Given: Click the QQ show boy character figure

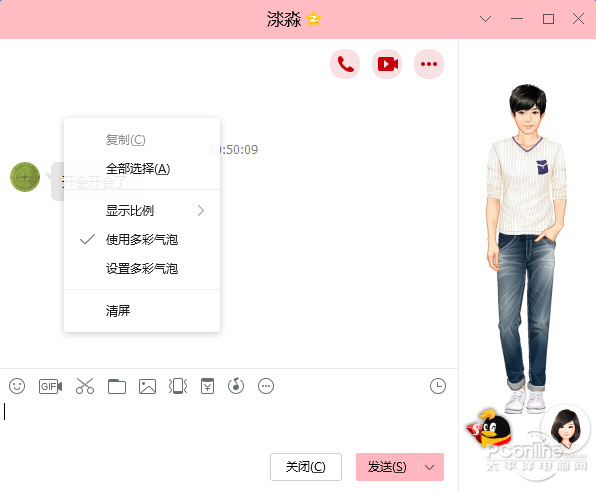Looking at the screenshot, I should pyautogui.click(x=527, y=249).
